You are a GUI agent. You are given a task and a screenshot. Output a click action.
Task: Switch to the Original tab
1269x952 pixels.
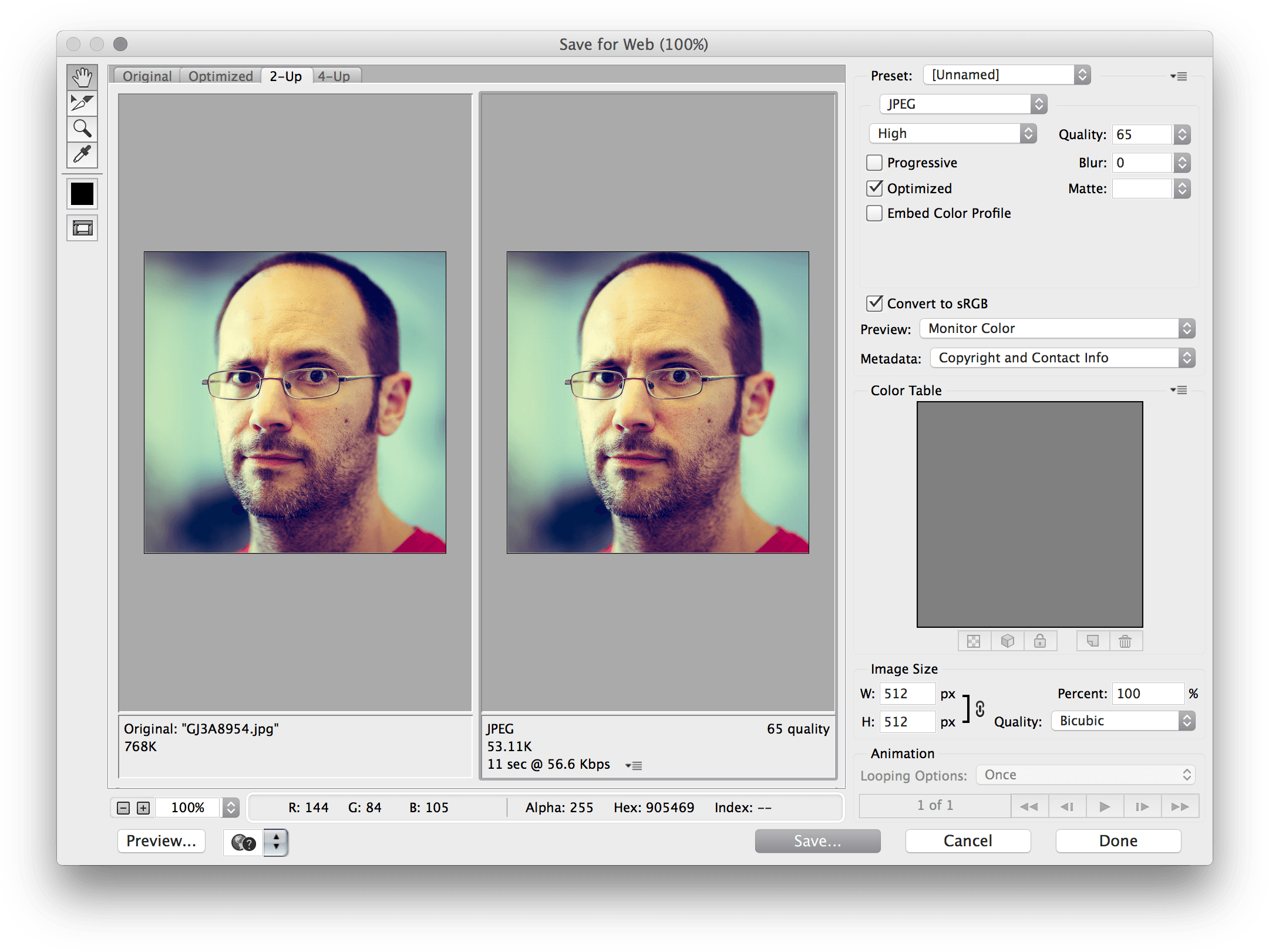[147, 76]
